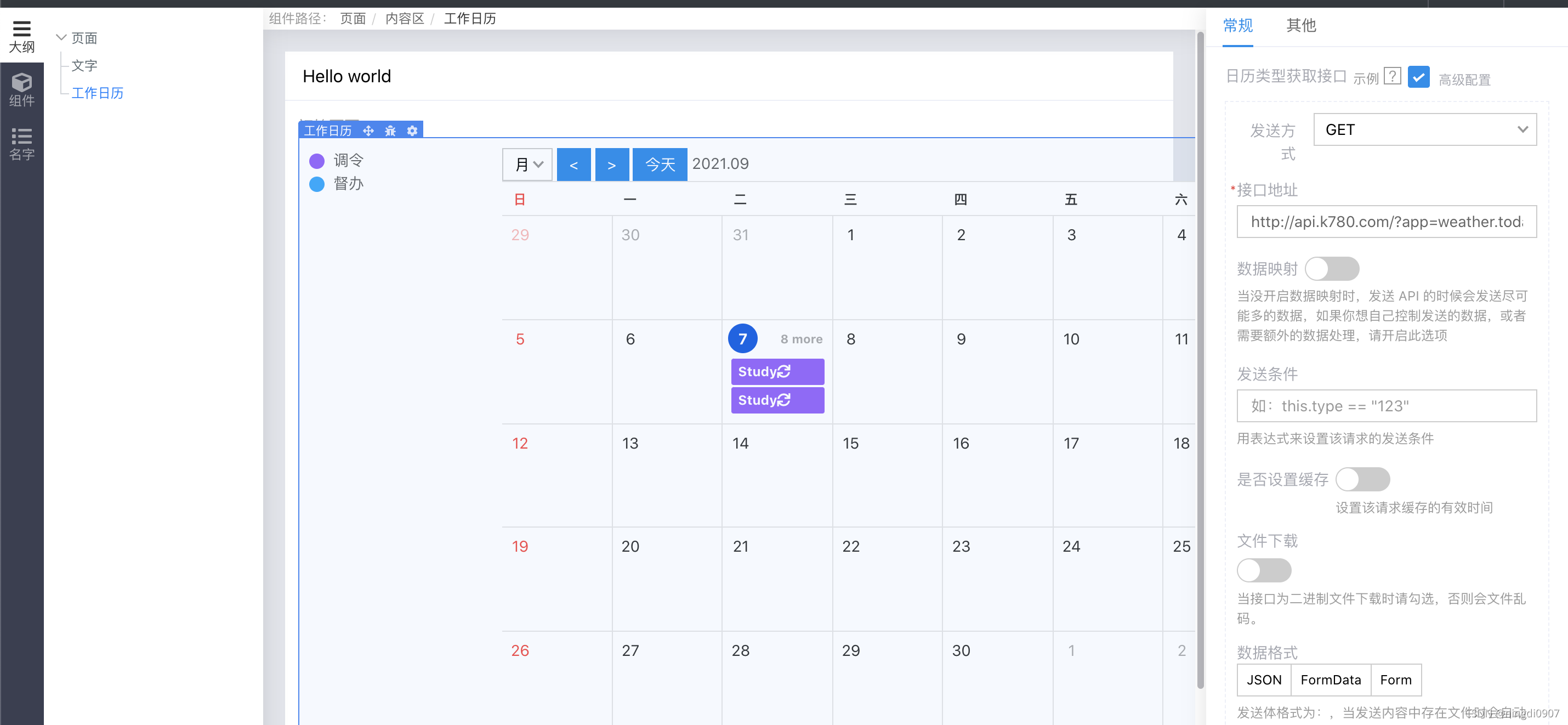Open the 名字 list panel icon
The image size is (1568, 725).
[21, 144]
